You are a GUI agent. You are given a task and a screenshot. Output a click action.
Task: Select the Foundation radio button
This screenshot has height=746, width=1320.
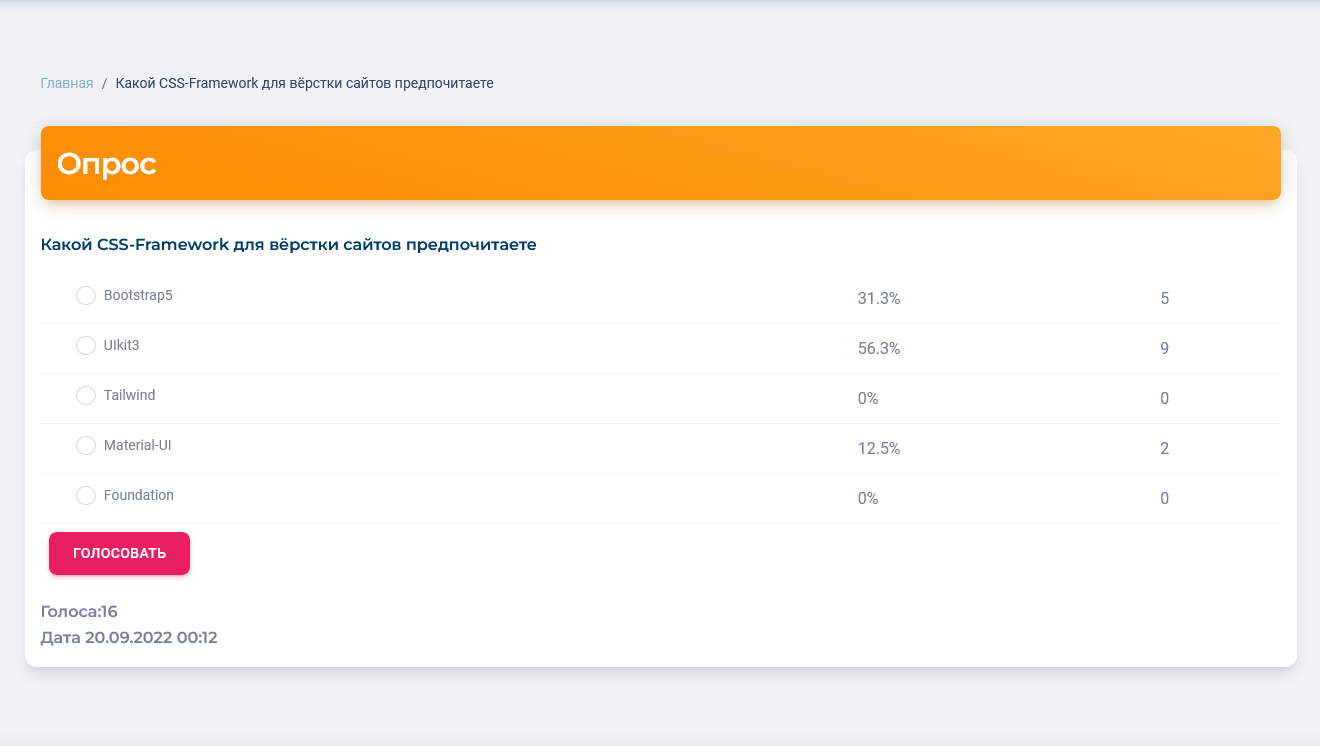86,496
